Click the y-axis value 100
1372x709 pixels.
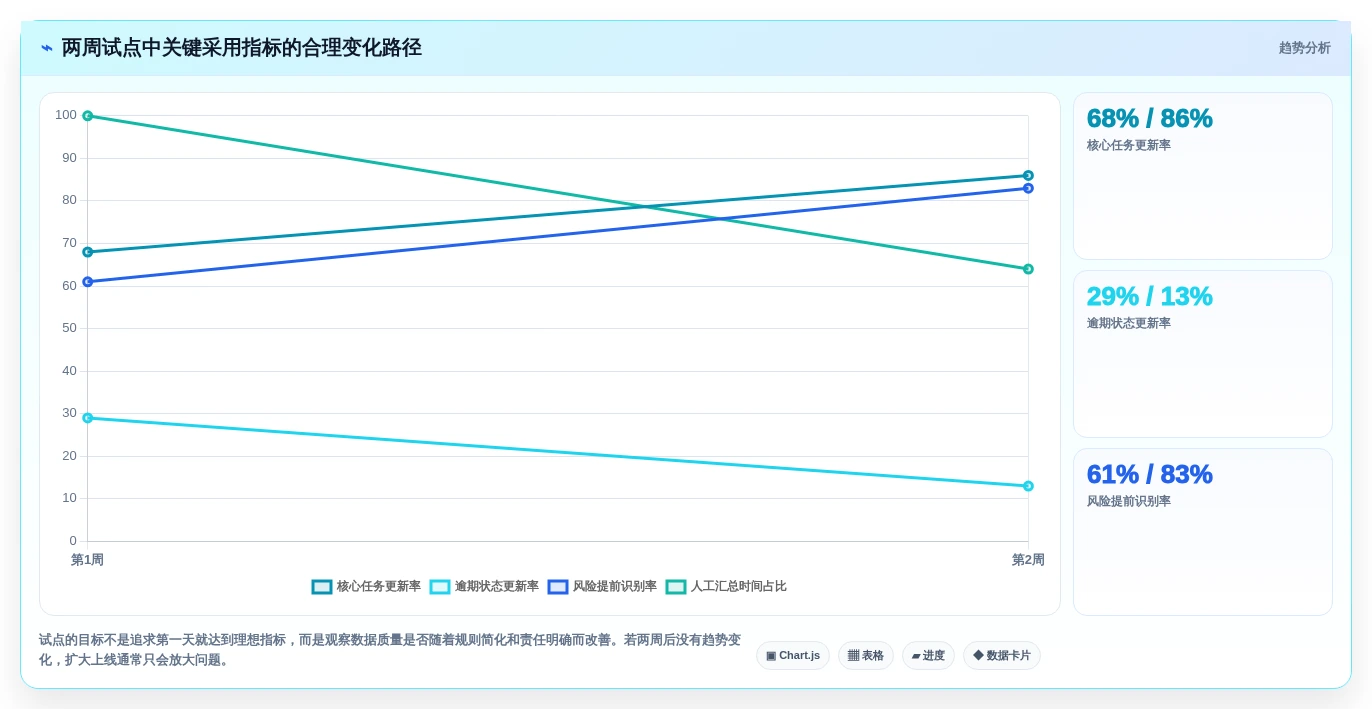click(66, 115)
